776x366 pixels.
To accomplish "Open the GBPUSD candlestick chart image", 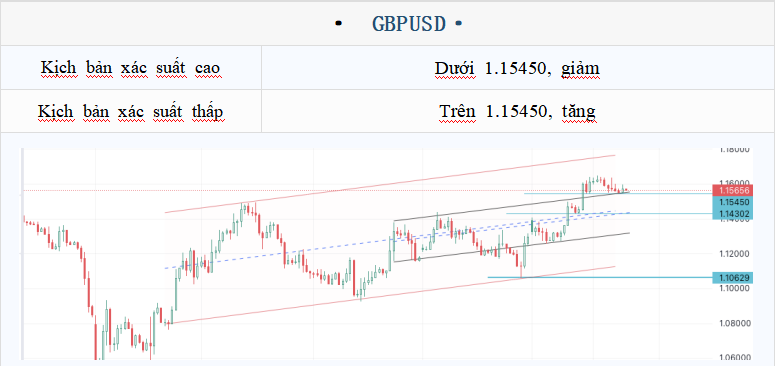I will (387, 254).
